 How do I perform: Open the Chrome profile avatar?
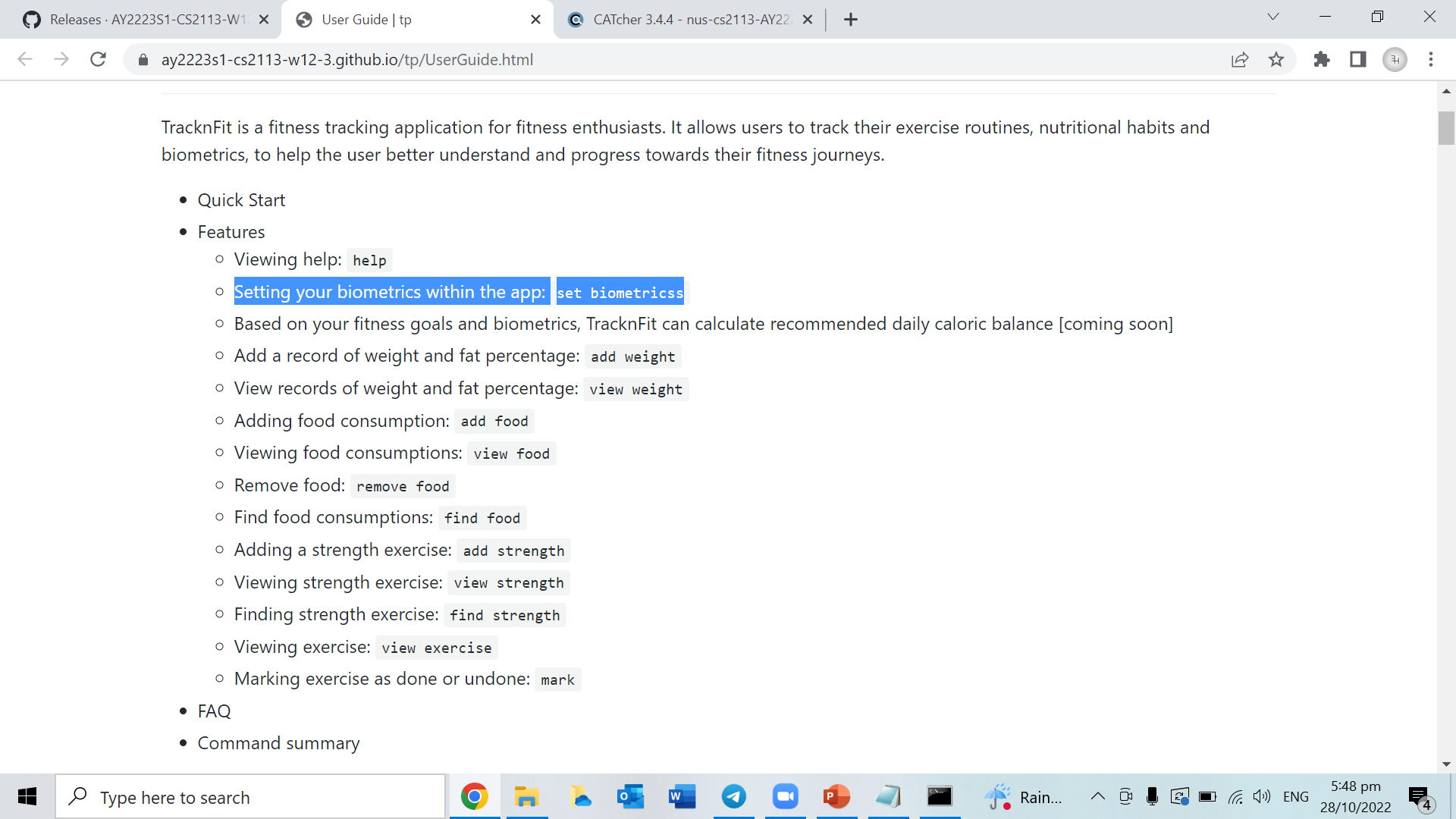pyautogui.click(x=1395, y=59)
